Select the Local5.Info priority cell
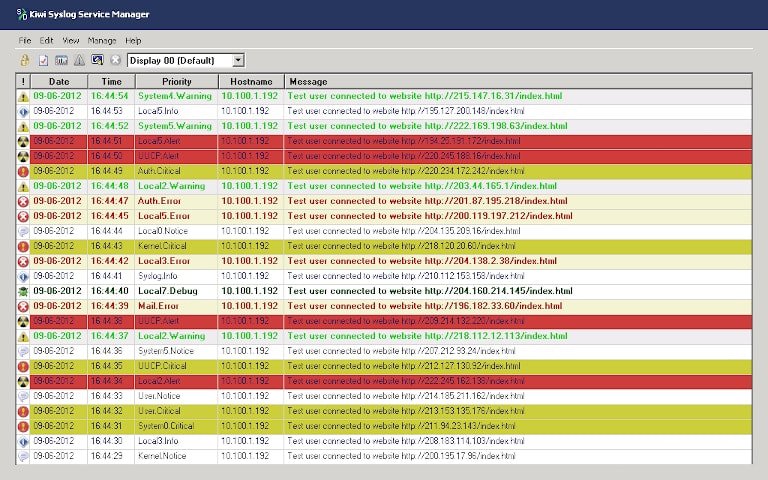The image size is (768, 480). pos(177,111)
